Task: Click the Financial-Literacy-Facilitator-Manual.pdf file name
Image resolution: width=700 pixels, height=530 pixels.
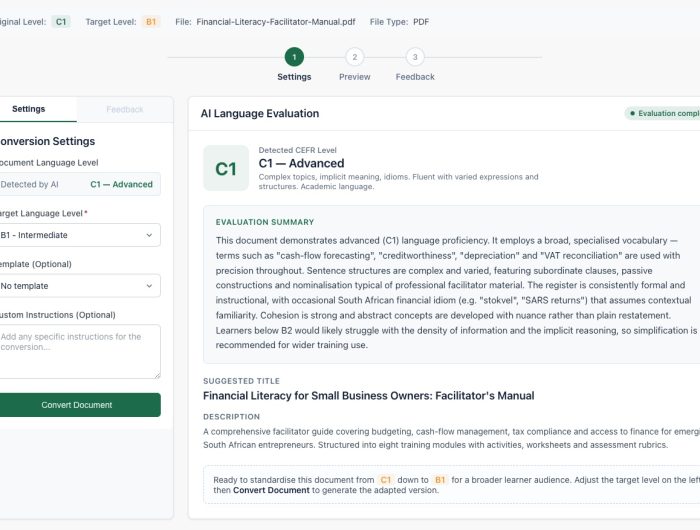Action: click(276, 22)
